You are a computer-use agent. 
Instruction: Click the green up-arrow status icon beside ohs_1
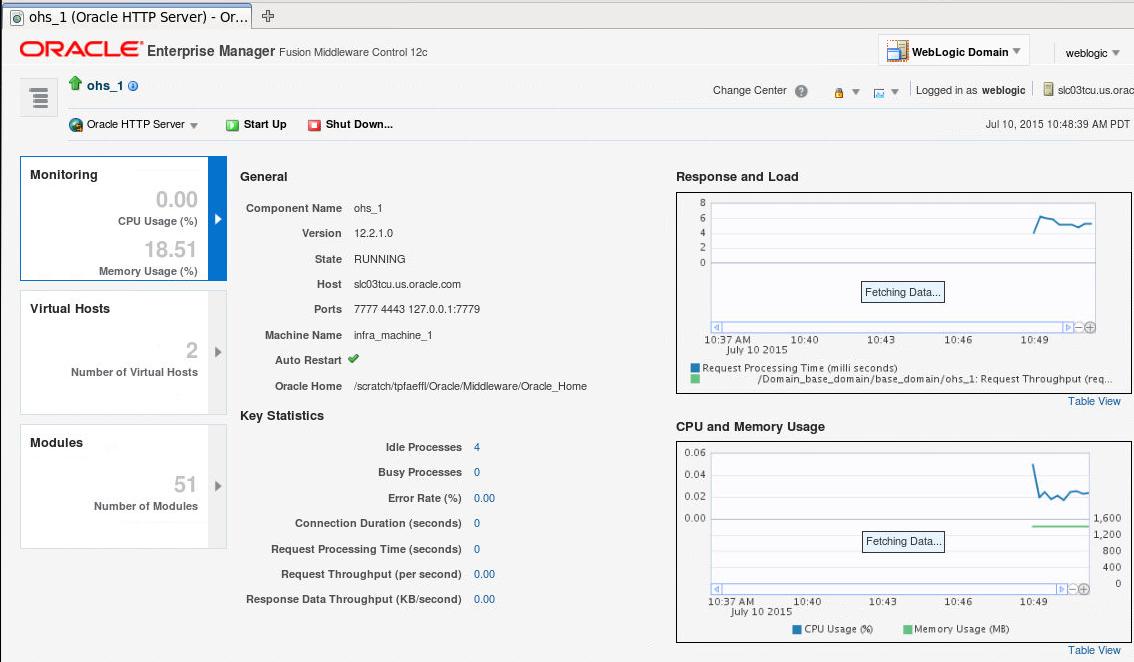75,84
